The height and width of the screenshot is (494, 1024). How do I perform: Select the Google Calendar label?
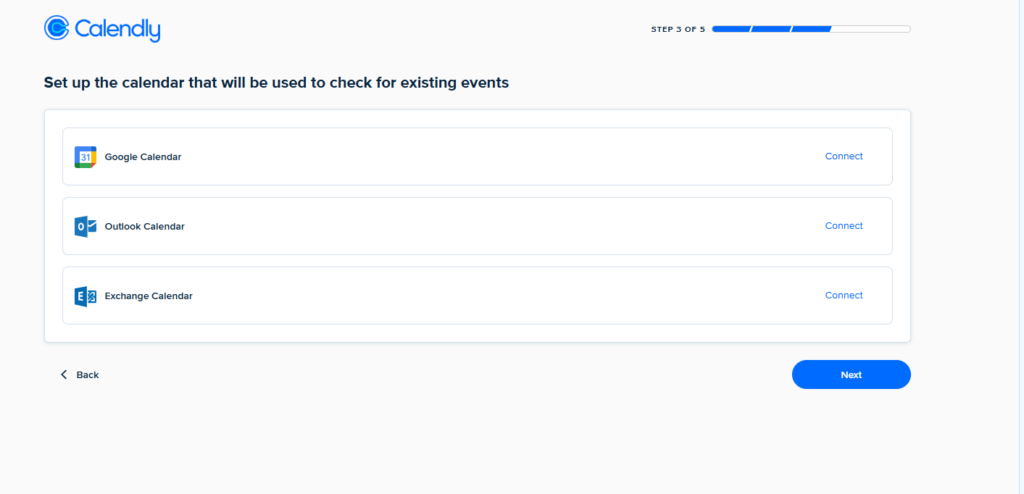(x=143, y=157)
